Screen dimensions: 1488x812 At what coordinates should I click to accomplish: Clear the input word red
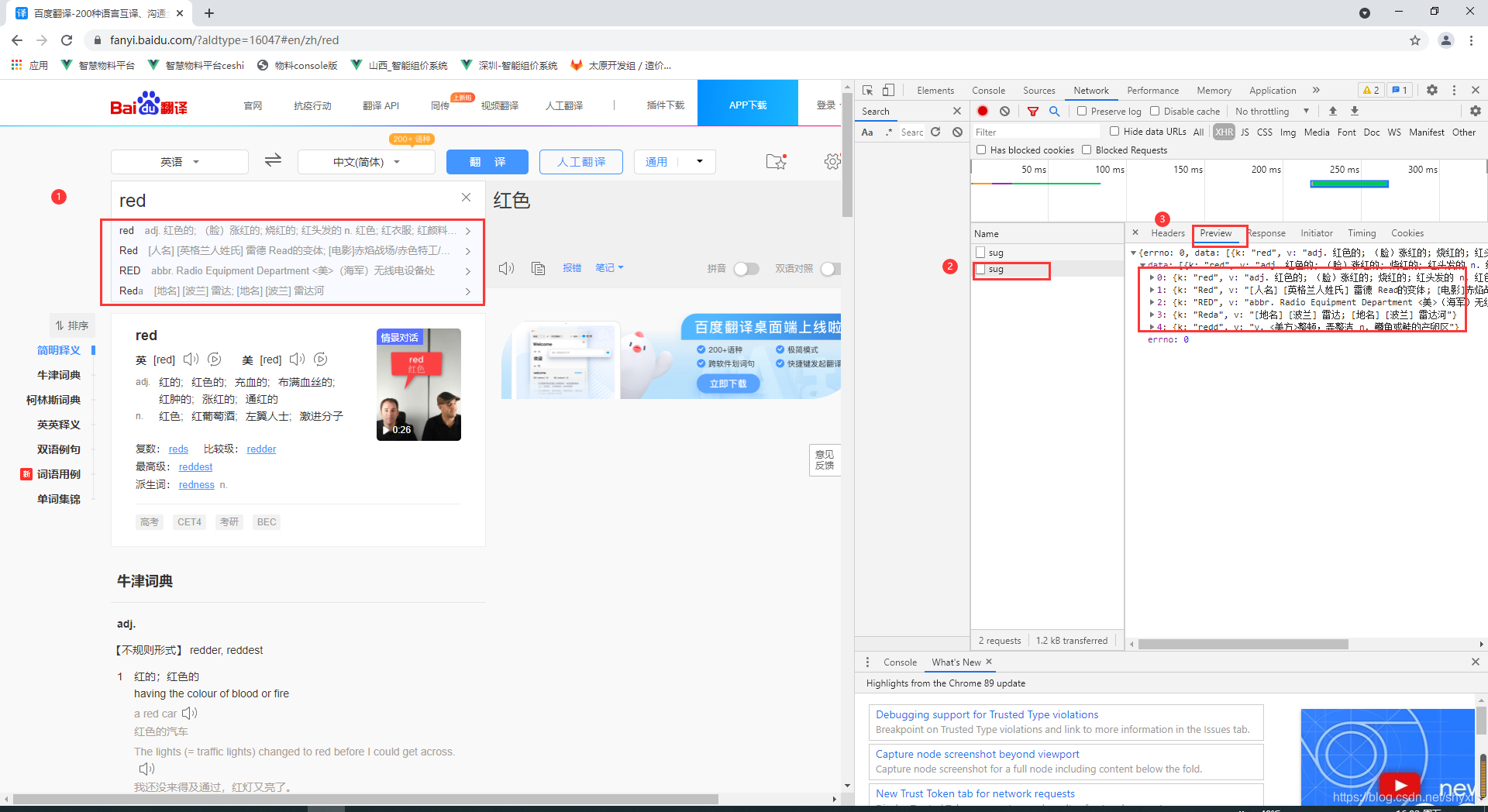pyautogui.click(x=466, y=198)
